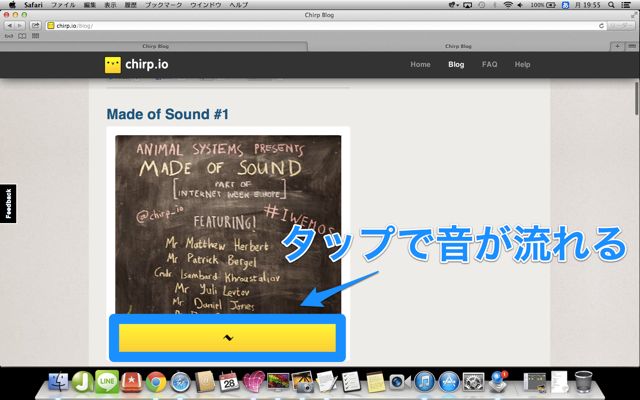
Task: Open the Trash in the Dock
Action: point(584,382)
